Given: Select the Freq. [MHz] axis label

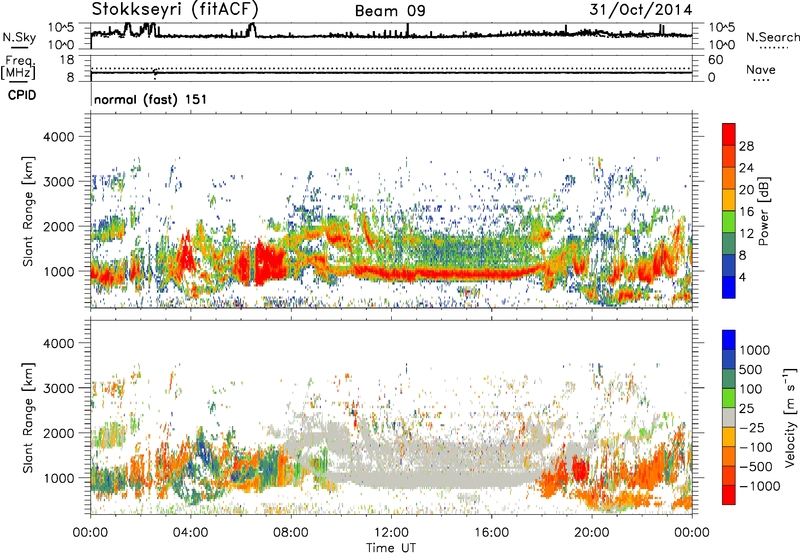Looking at the screenshot, I should tap(18, 67).
